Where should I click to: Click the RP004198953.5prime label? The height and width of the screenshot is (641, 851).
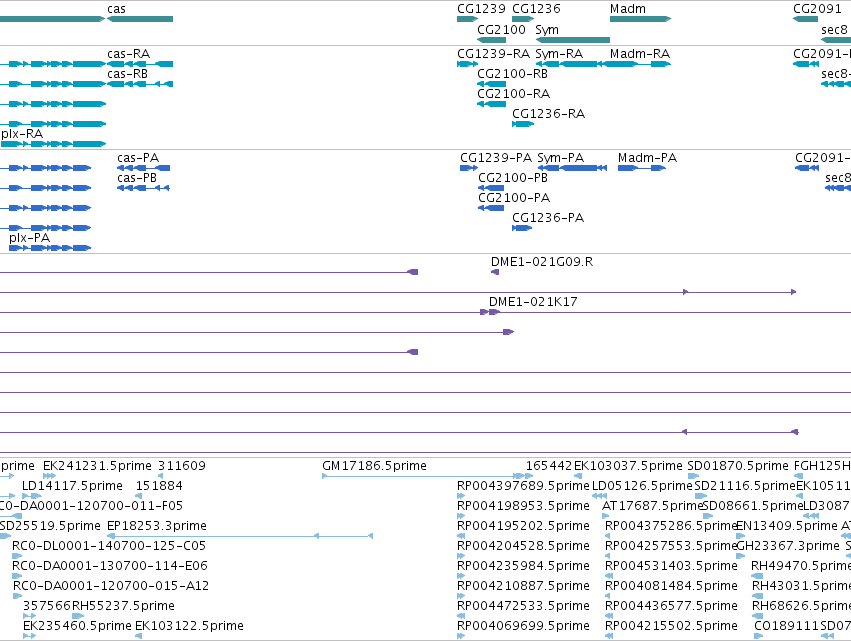point(523,506)
